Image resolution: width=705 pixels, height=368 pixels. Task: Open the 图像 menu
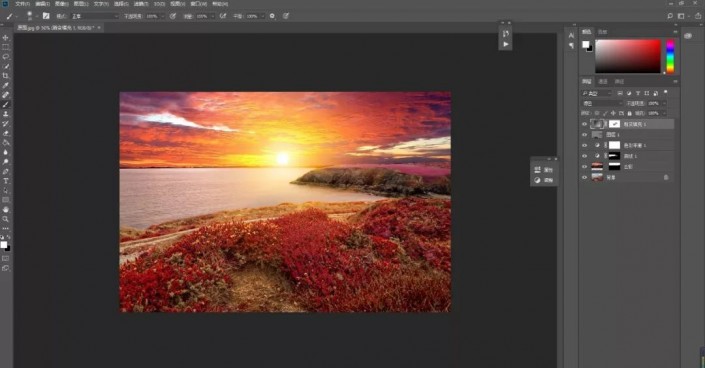click(x=61, y=4)
